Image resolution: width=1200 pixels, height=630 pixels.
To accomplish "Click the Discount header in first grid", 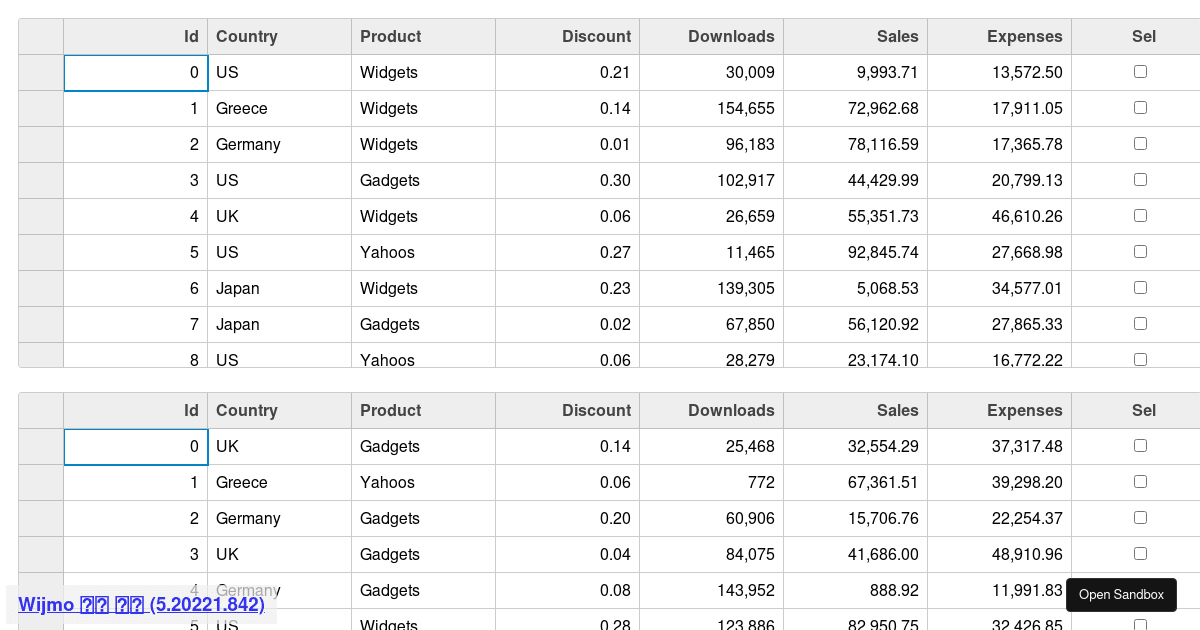I will [x=596, y=36].
